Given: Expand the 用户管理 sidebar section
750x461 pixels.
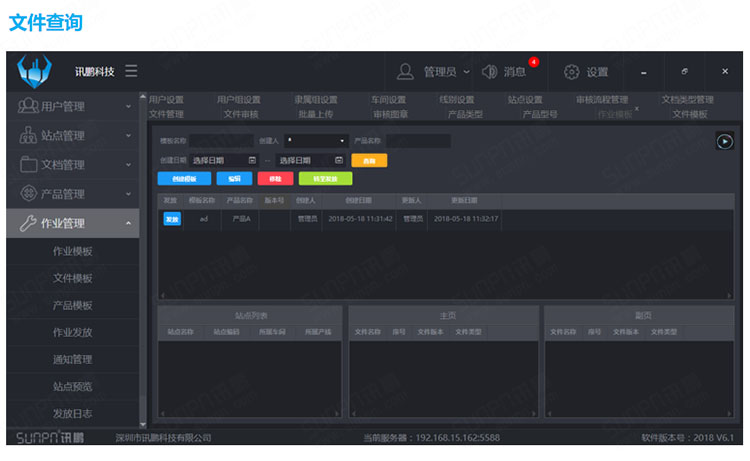Looking at the screenshot, I should click(128, 106).
